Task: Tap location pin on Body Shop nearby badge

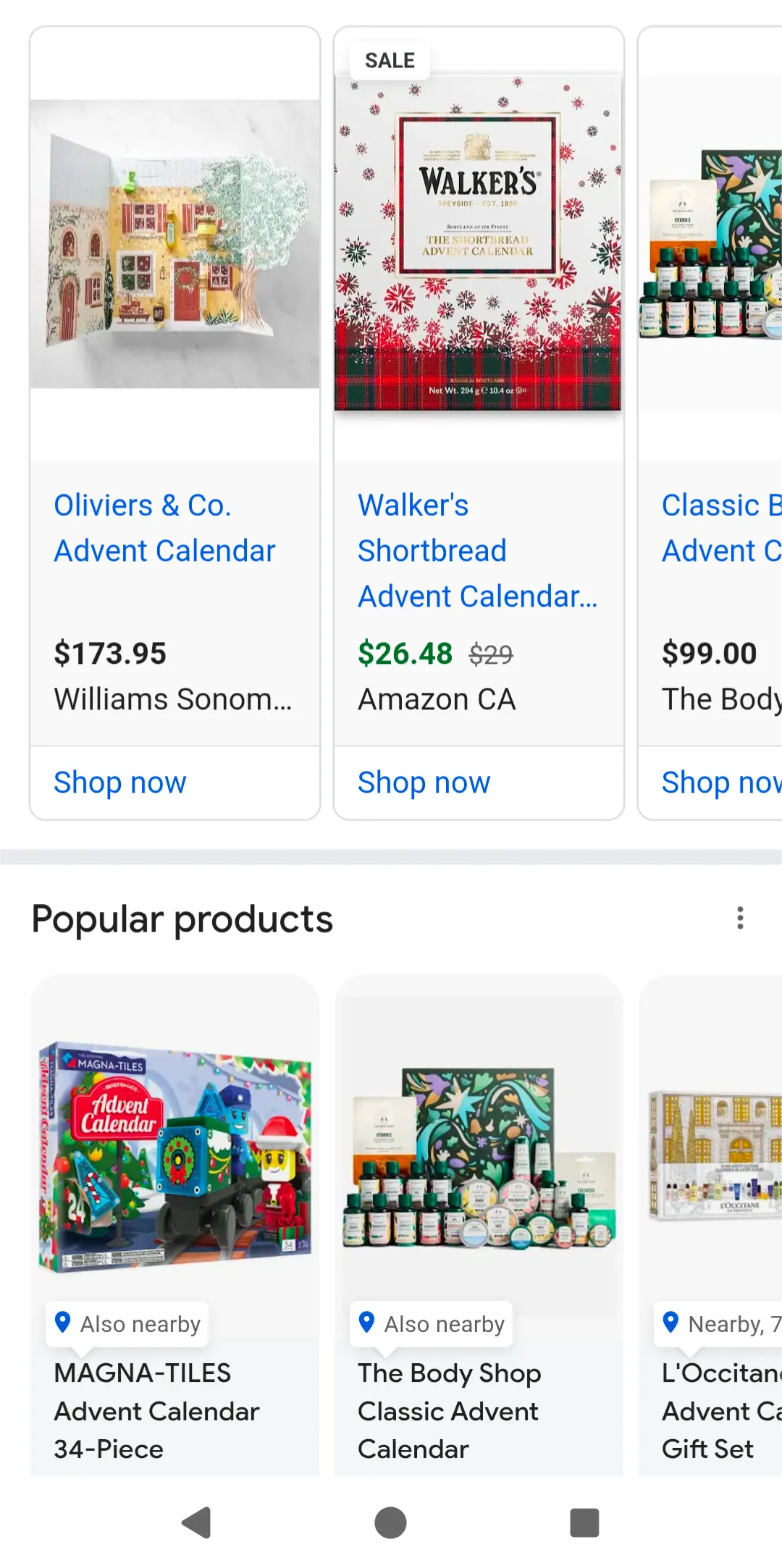Action: tap(367, 1323)
